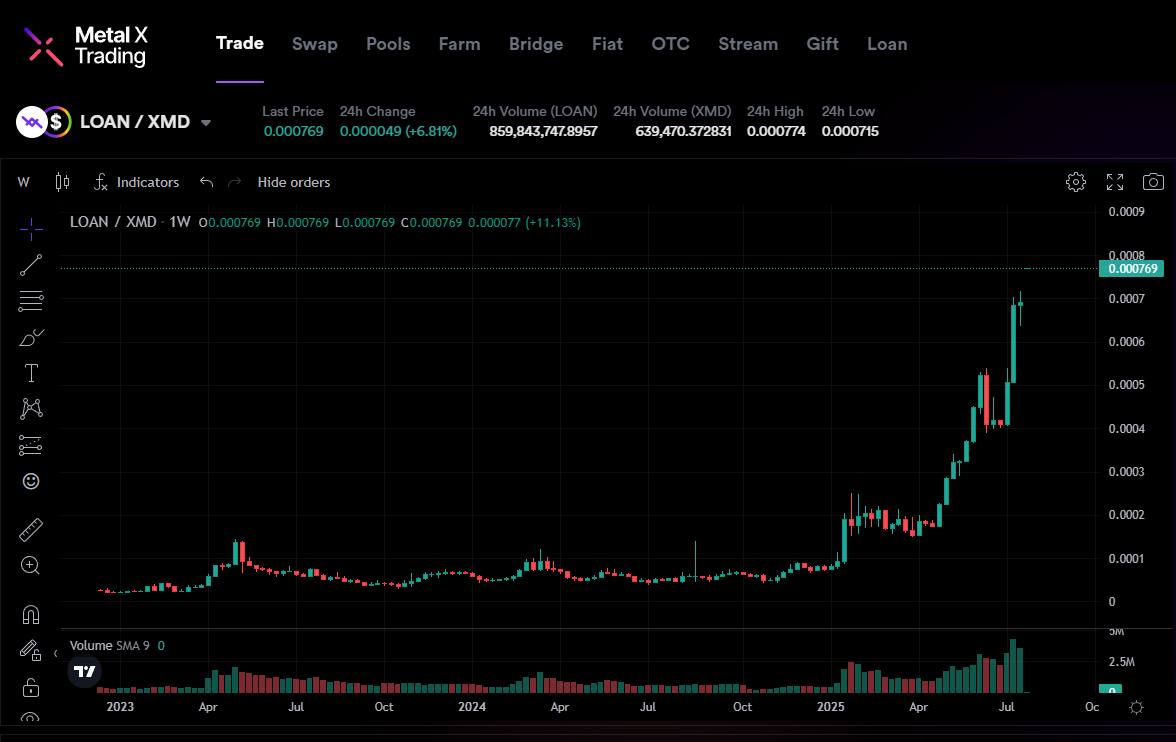Open the Trade tab
Image resolution: width=1176 pixels, height=742 pixels.
pyautogui.click(x=240, y=44)
